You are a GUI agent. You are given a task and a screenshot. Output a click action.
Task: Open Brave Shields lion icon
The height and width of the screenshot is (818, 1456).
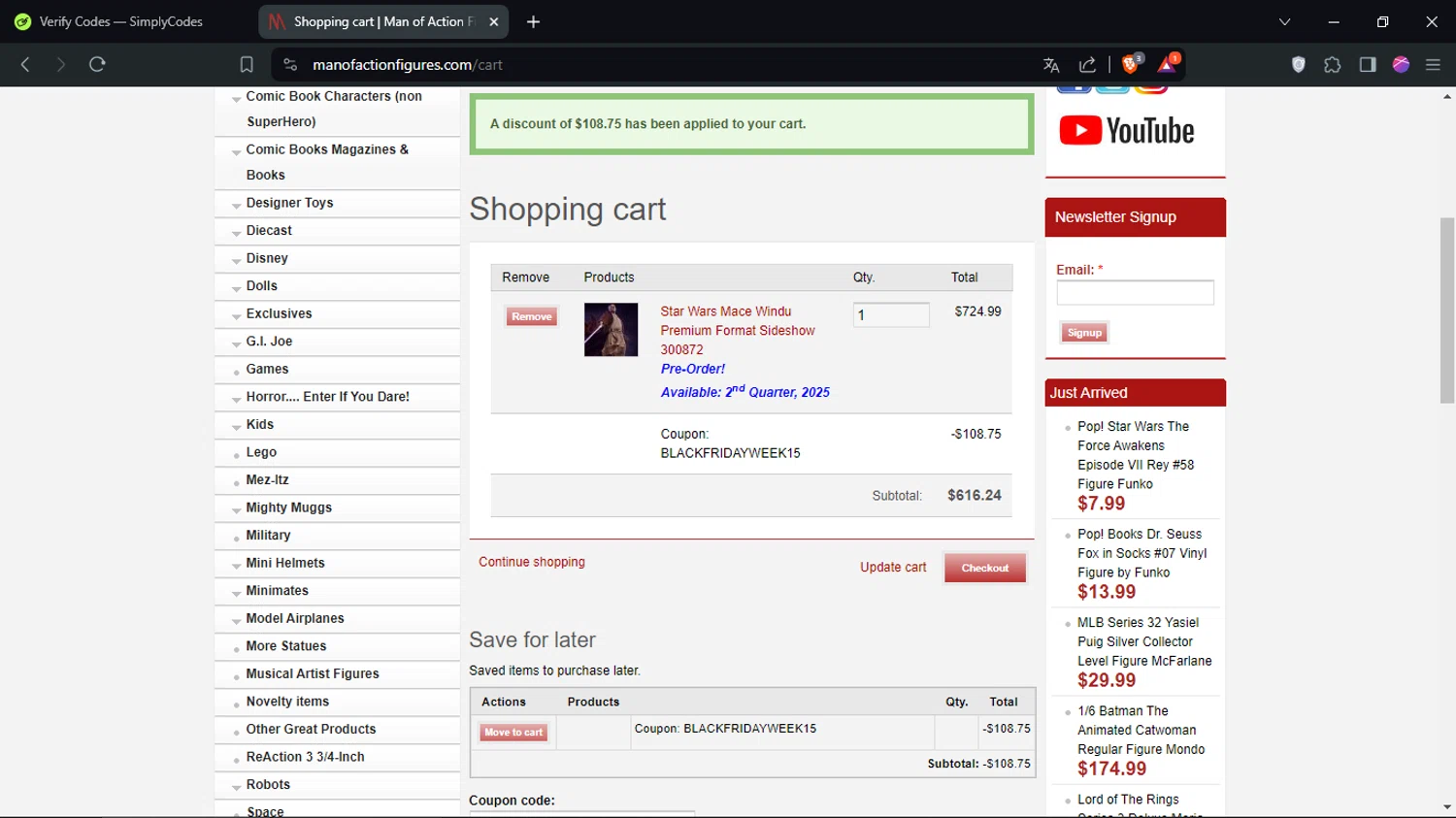[1130, 64]
